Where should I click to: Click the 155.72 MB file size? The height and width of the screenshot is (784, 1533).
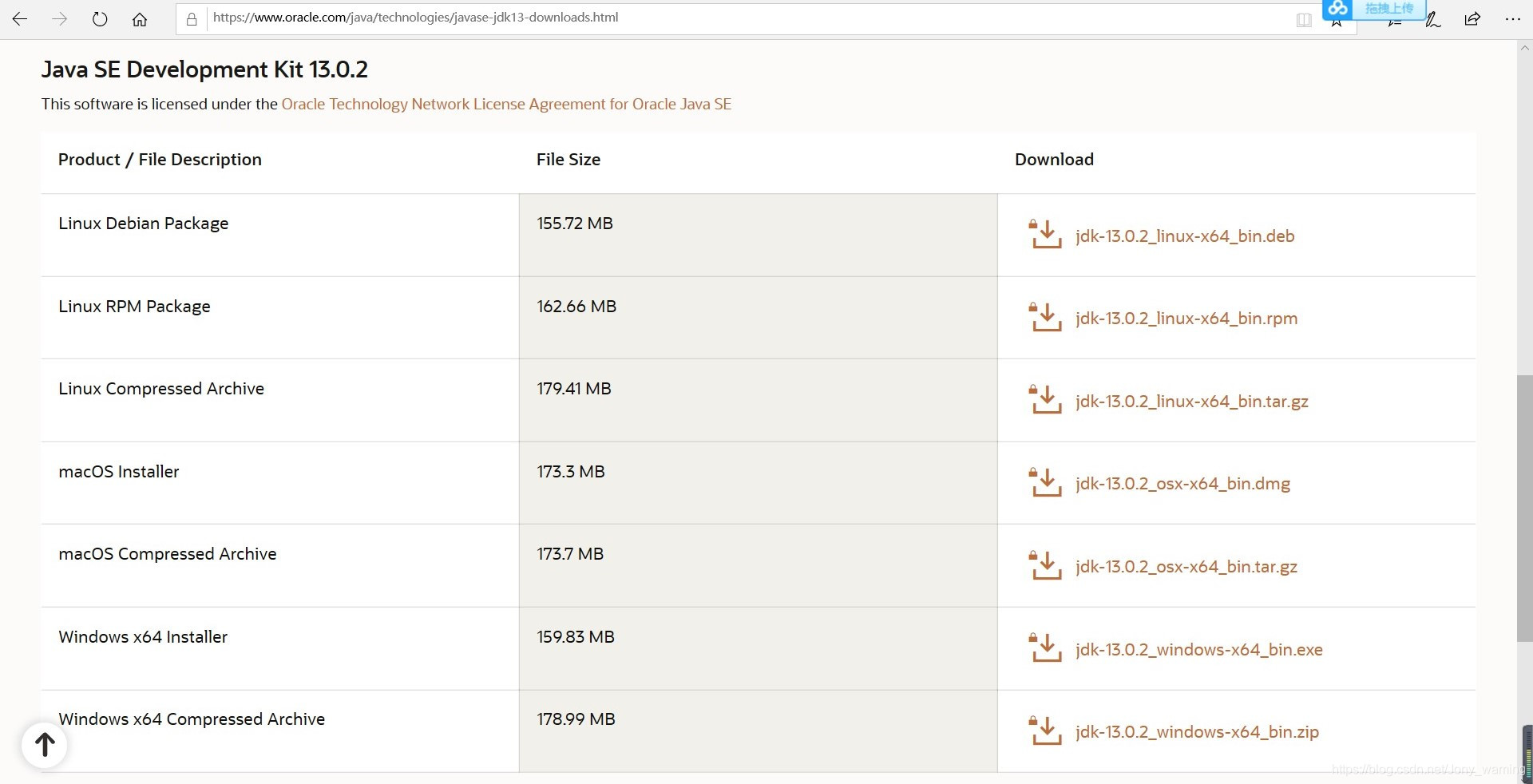[575, 224]
